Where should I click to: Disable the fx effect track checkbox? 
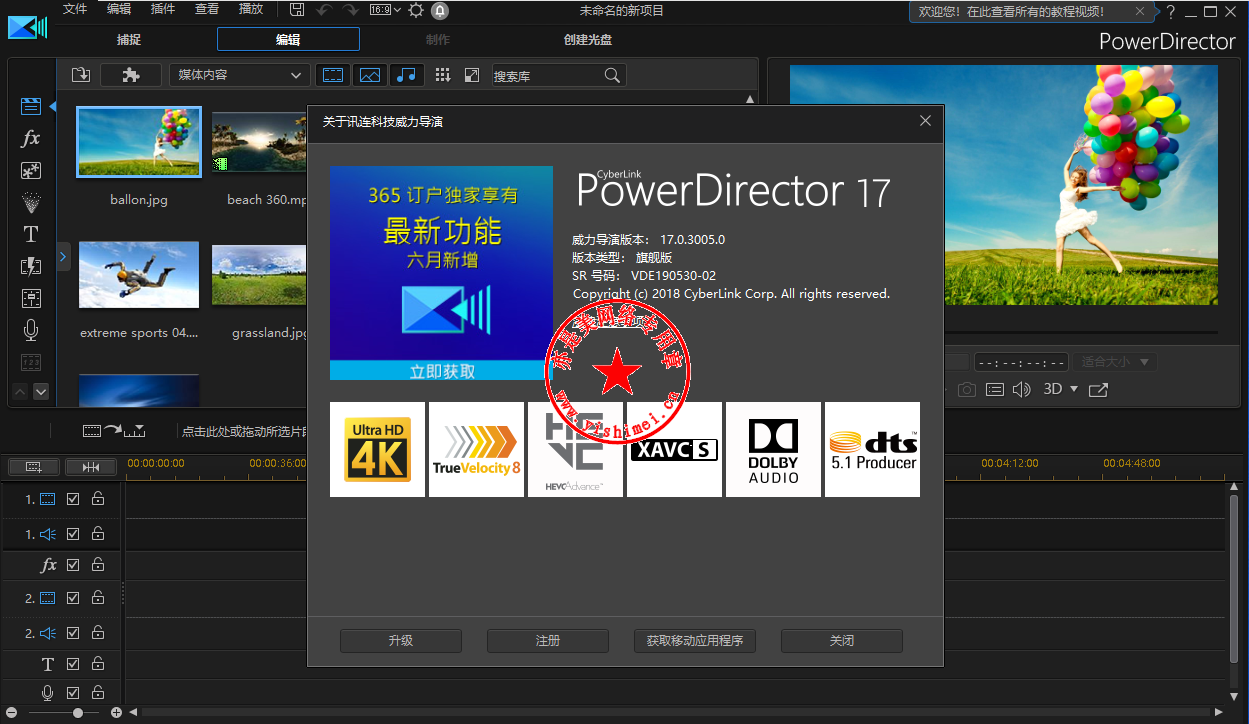73,564
